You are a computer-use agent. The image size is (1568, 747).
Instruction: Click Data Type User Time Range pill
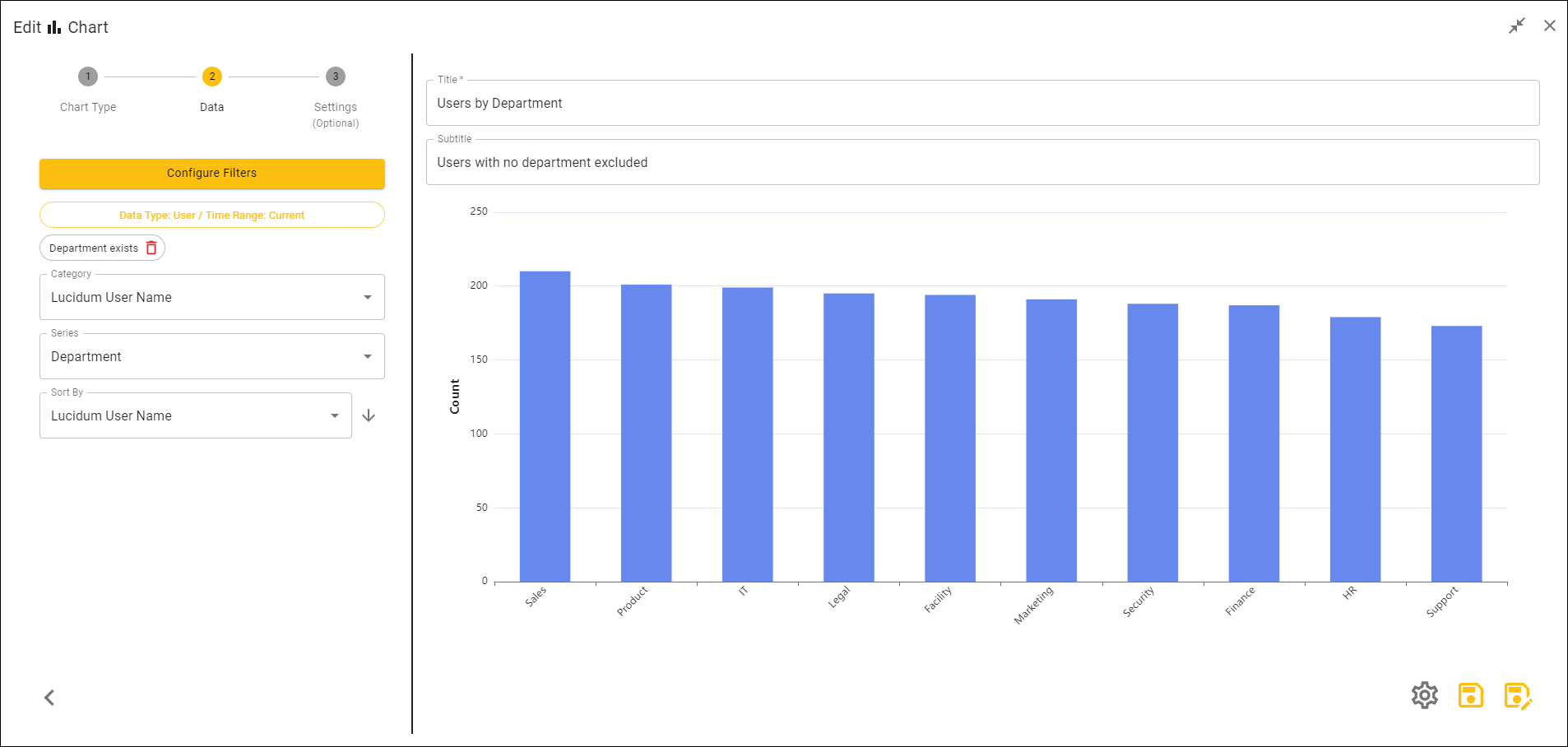click(x=212, y=216)
